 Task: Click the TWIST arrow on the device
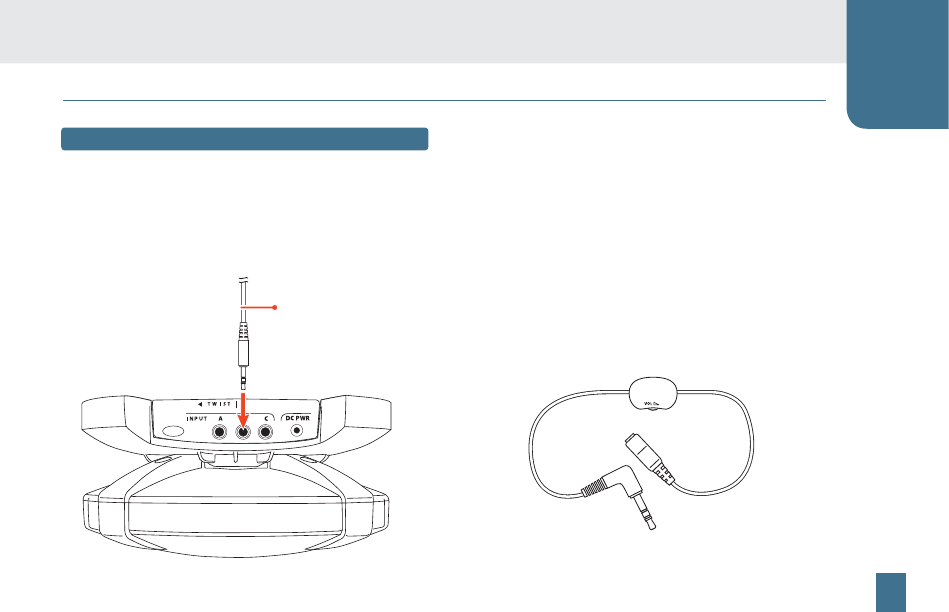[x=199, y=404]
